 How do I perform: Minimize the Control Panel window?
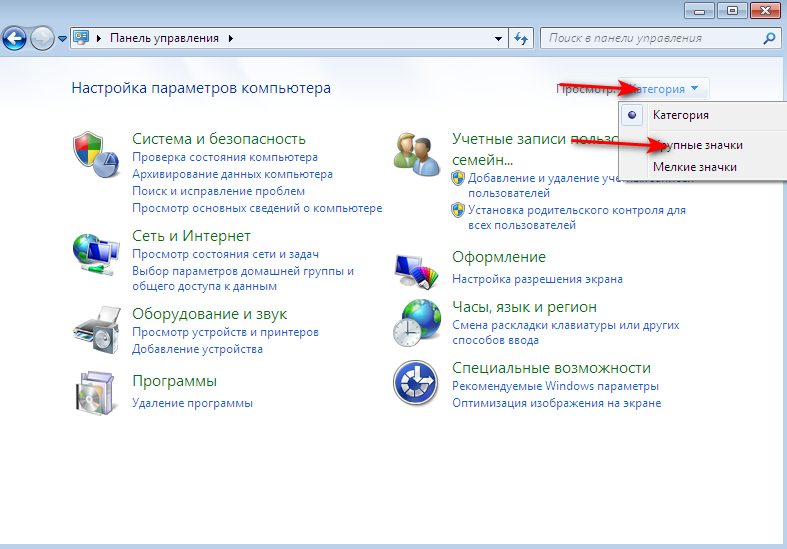[699, 11]
